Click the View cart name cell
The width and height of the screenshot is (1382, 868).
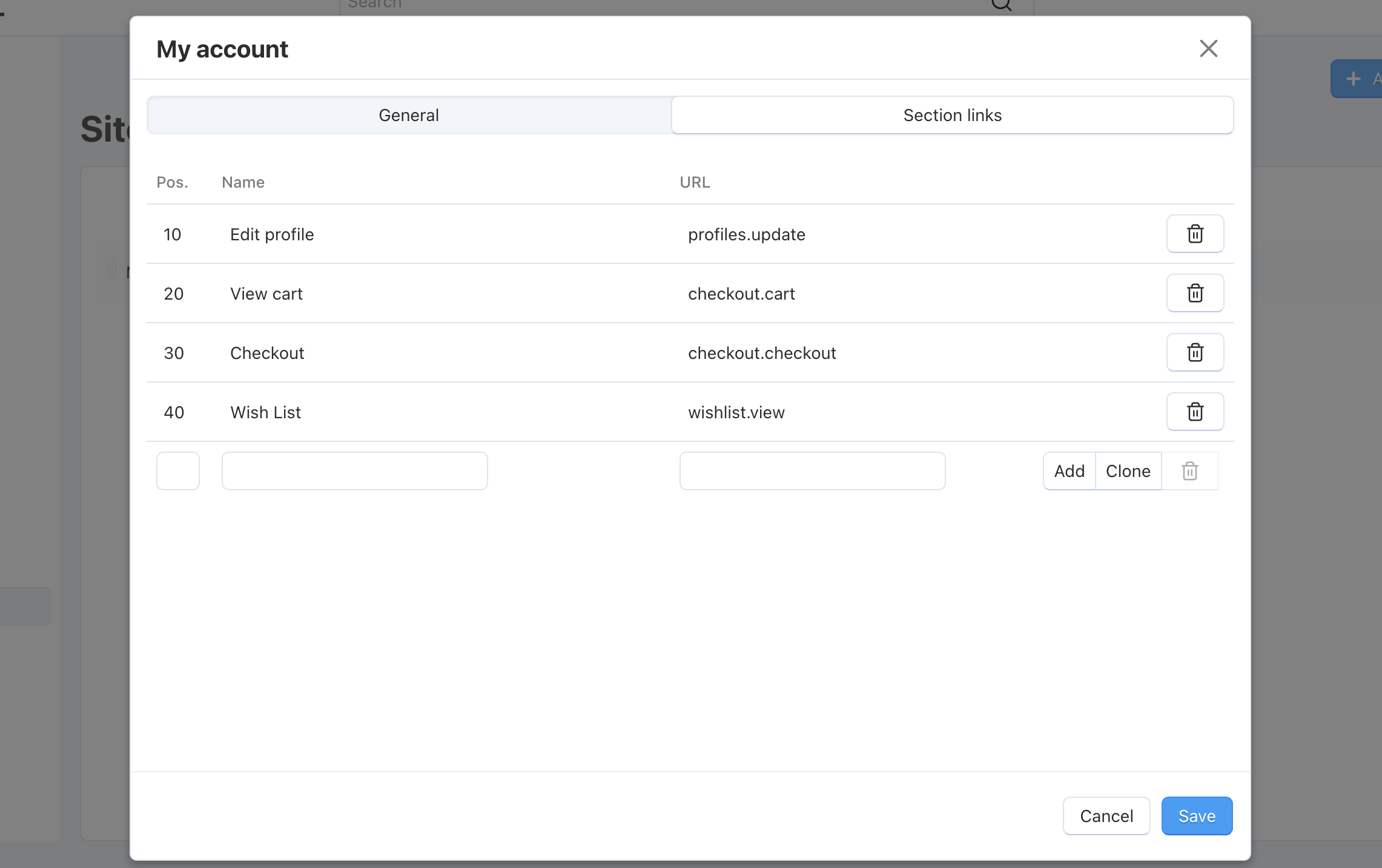266,294
